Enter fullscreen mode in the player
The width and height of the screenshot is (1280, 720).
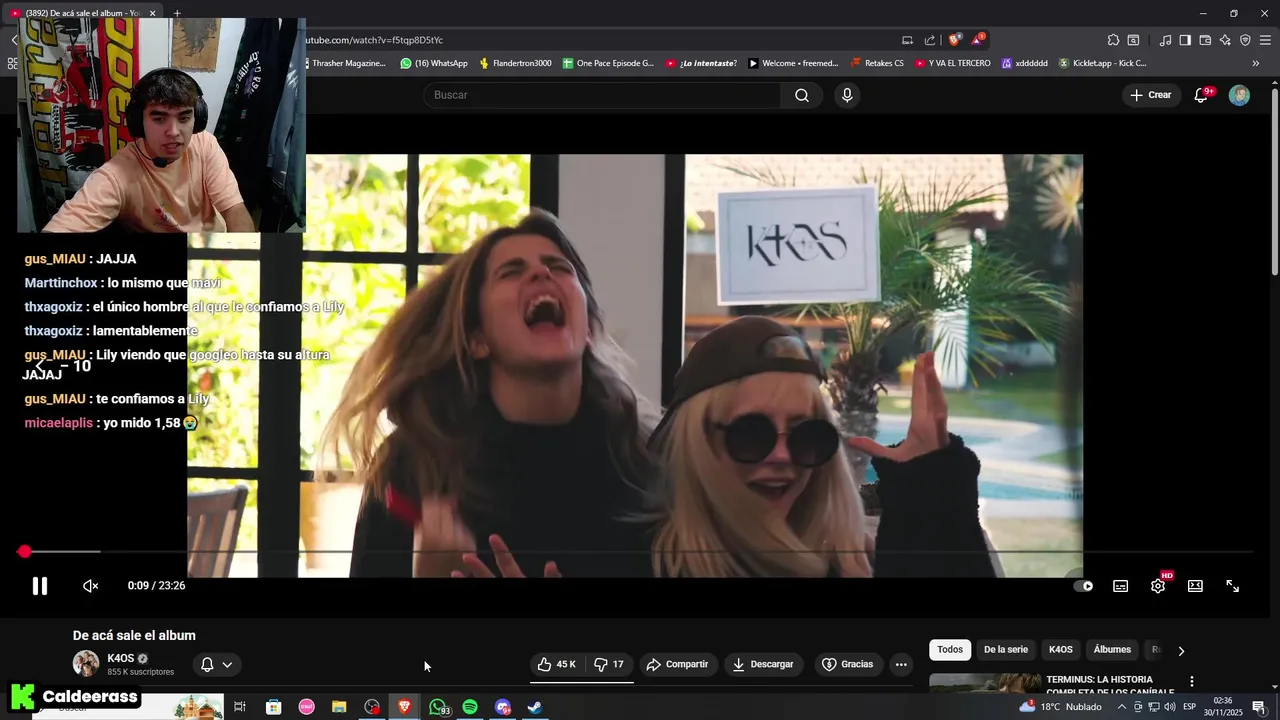point(1233,586)
